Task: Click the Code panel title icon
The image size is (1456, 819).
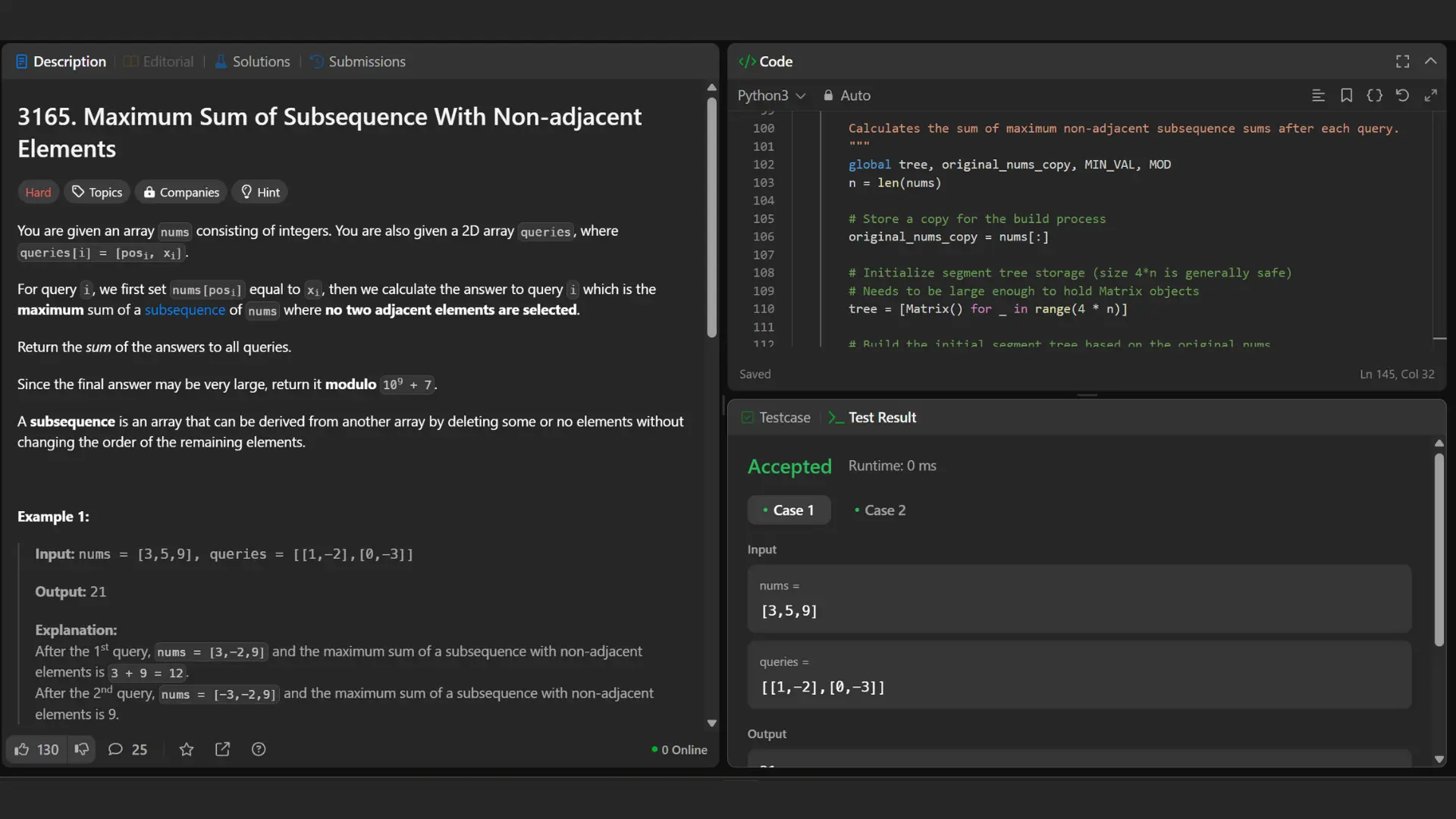Action: (x=746, y=61)
